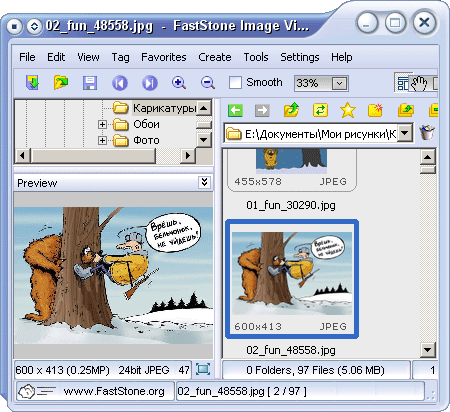Enable the Smooth checkbox
Image resolution: width=450 pixels, height=412 pixels.
coord(235,82)
